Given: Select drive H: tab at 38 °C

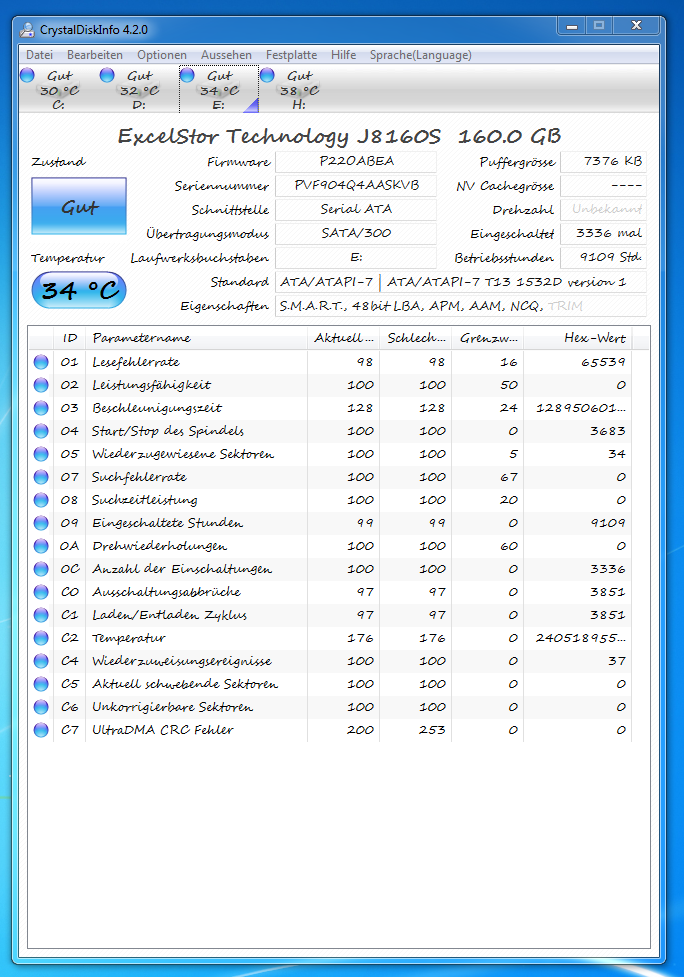Looking at the screenshot, I should [299, 89].
